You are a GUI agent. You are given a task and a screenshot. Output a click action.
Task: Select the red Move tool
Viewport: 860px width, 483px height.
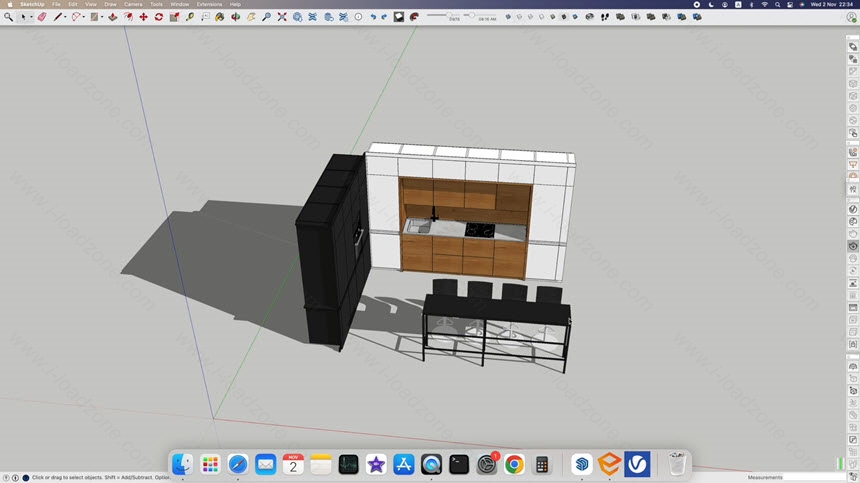143,17
